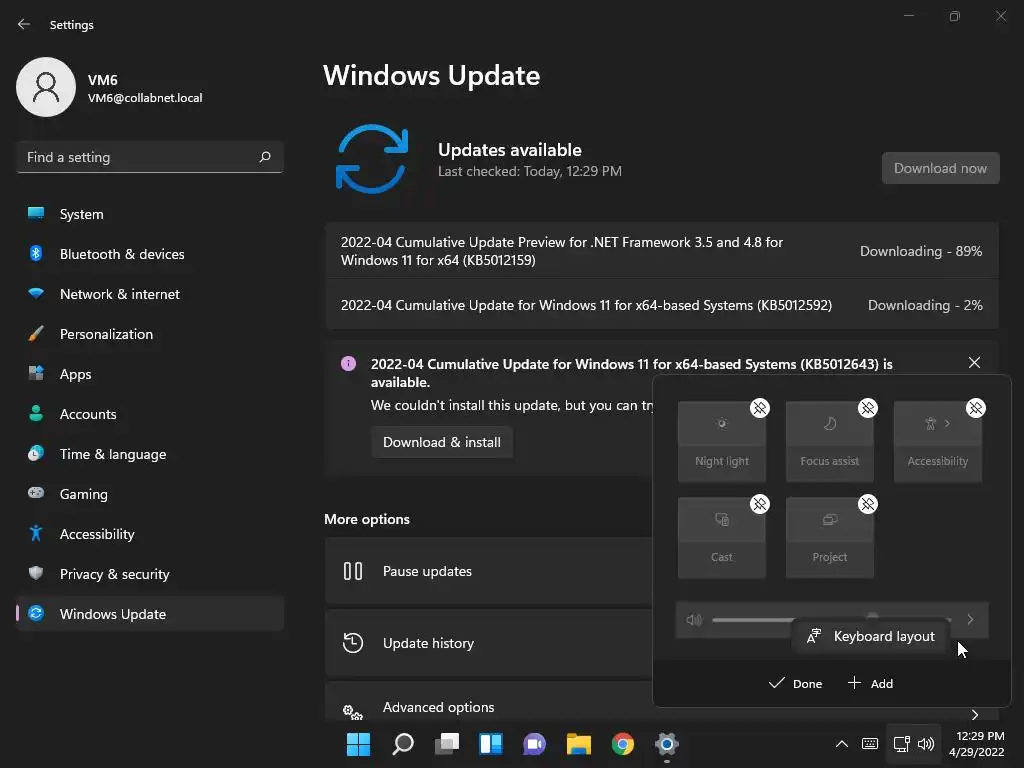Select the Cast quick settings tile
The image size is (1024, 768).
(x=722, y=537)
